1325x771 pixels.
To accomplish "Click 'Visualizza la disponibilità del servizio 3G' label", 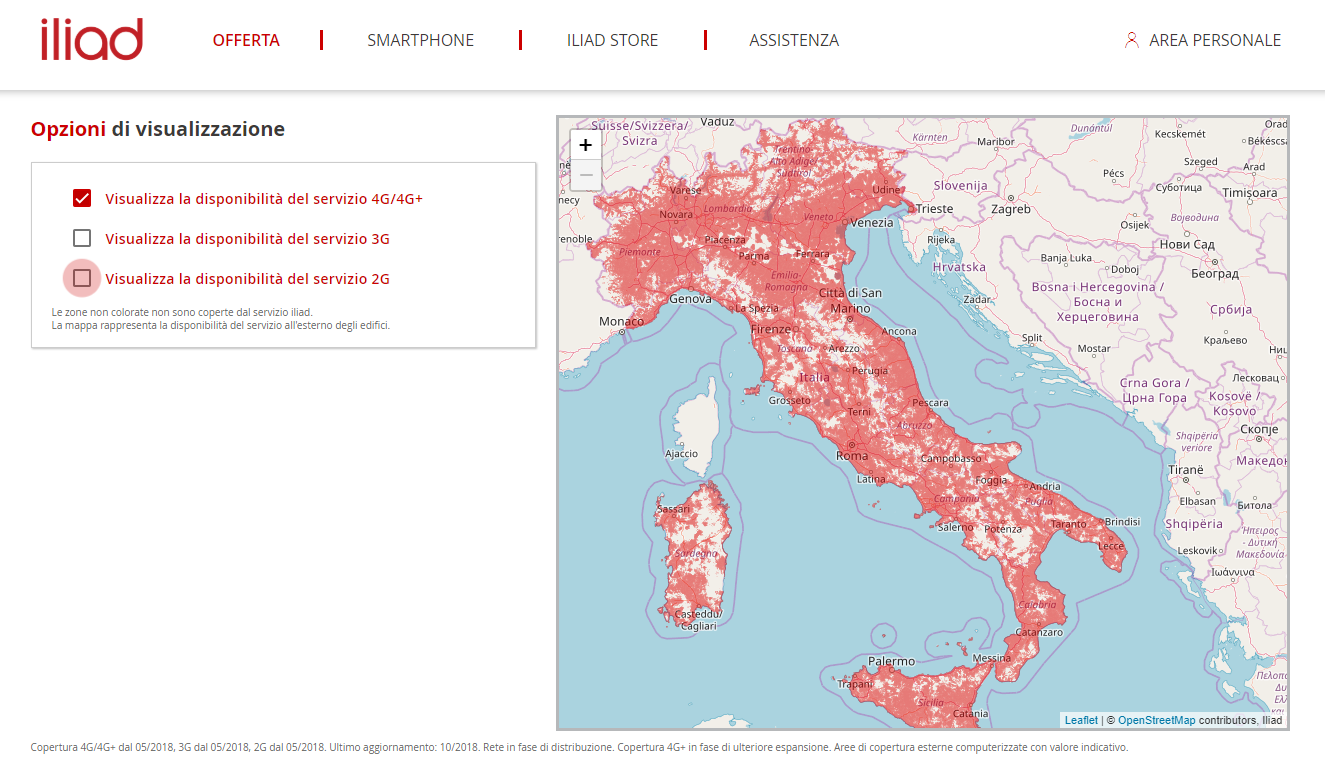I will 247,239.
